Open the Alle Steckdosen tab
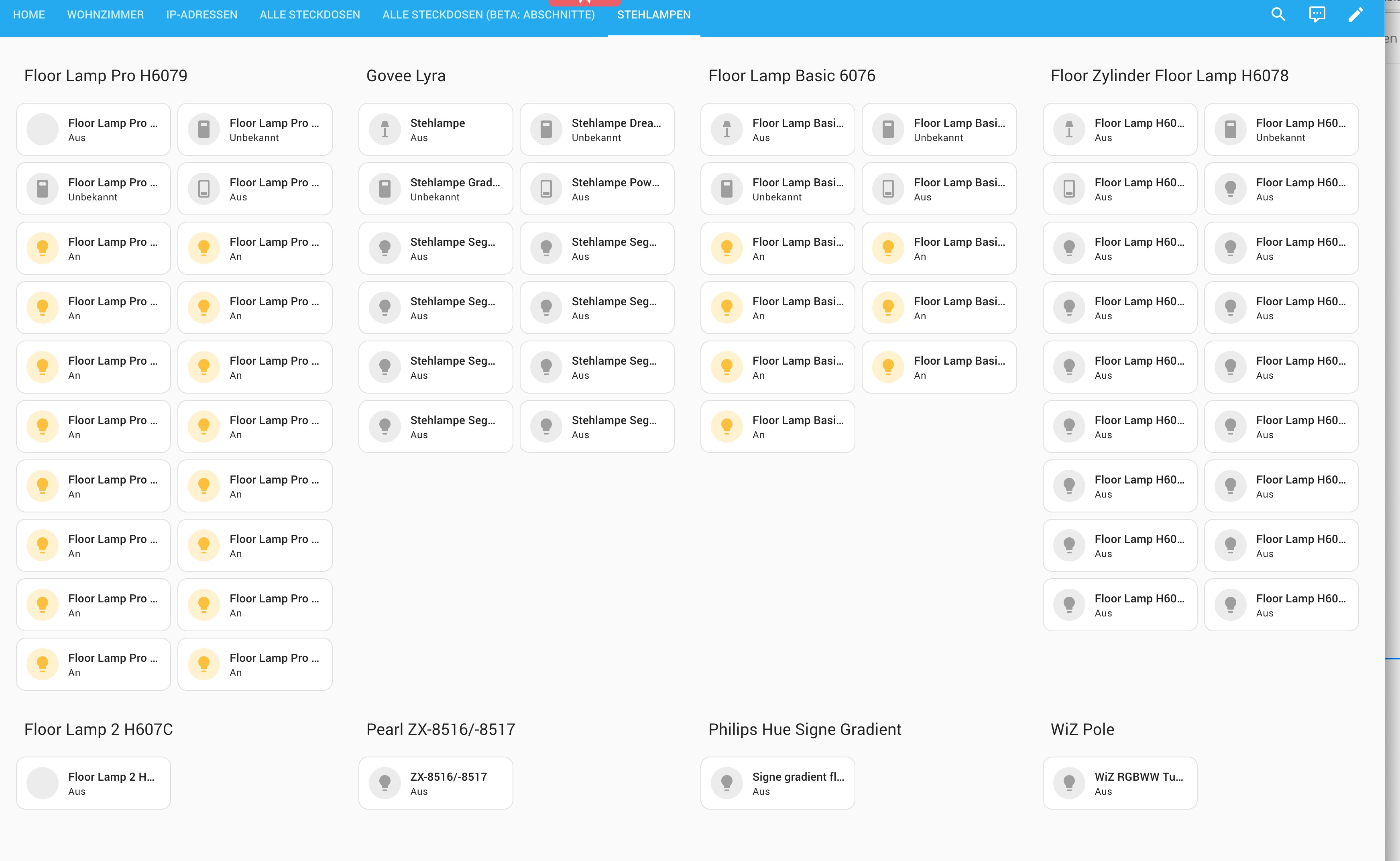 coord(309,15)
